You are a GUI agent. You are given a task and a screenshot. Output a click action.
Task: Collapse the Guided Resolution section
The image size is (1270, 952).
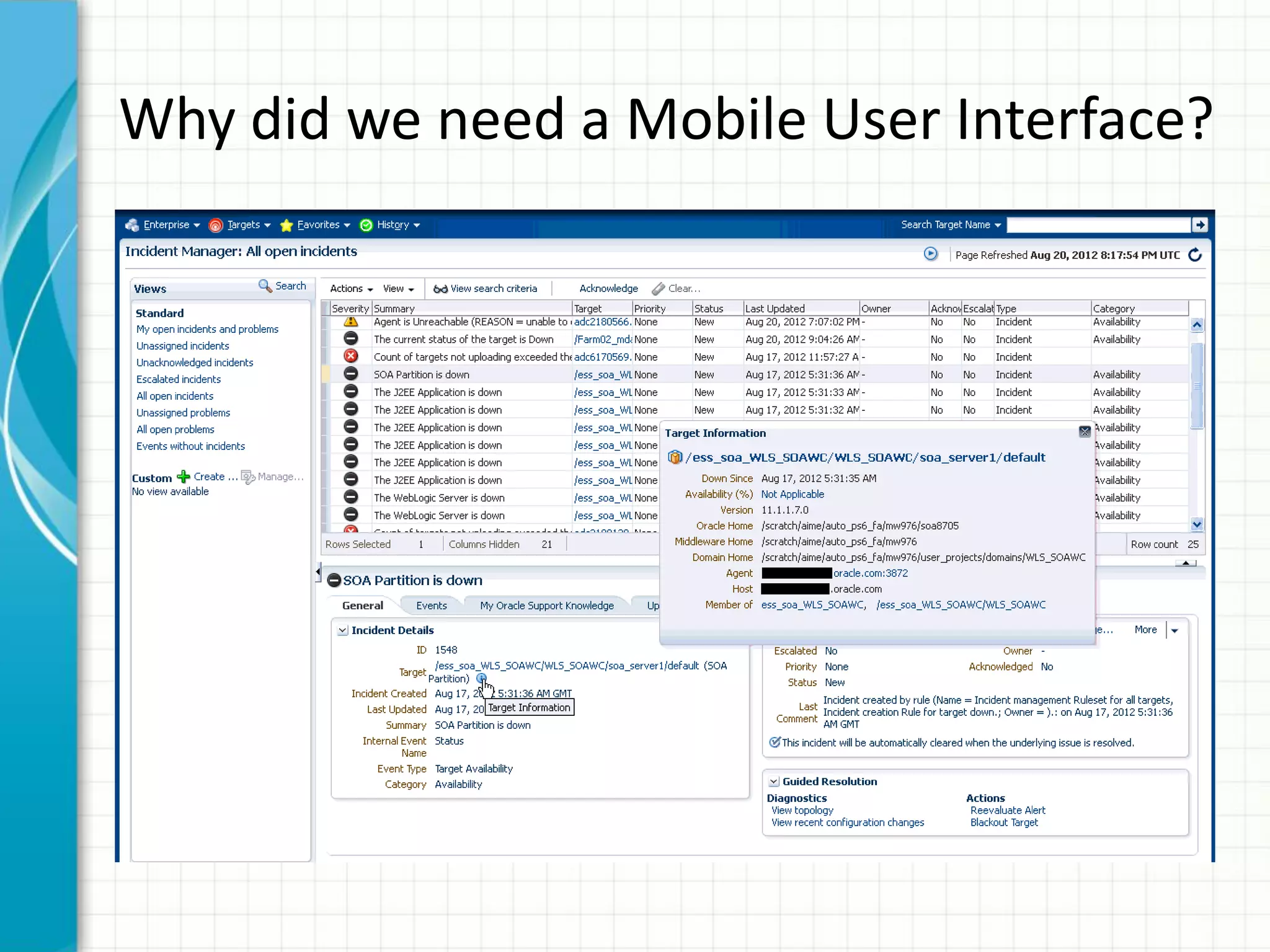[x=774, y=782]
